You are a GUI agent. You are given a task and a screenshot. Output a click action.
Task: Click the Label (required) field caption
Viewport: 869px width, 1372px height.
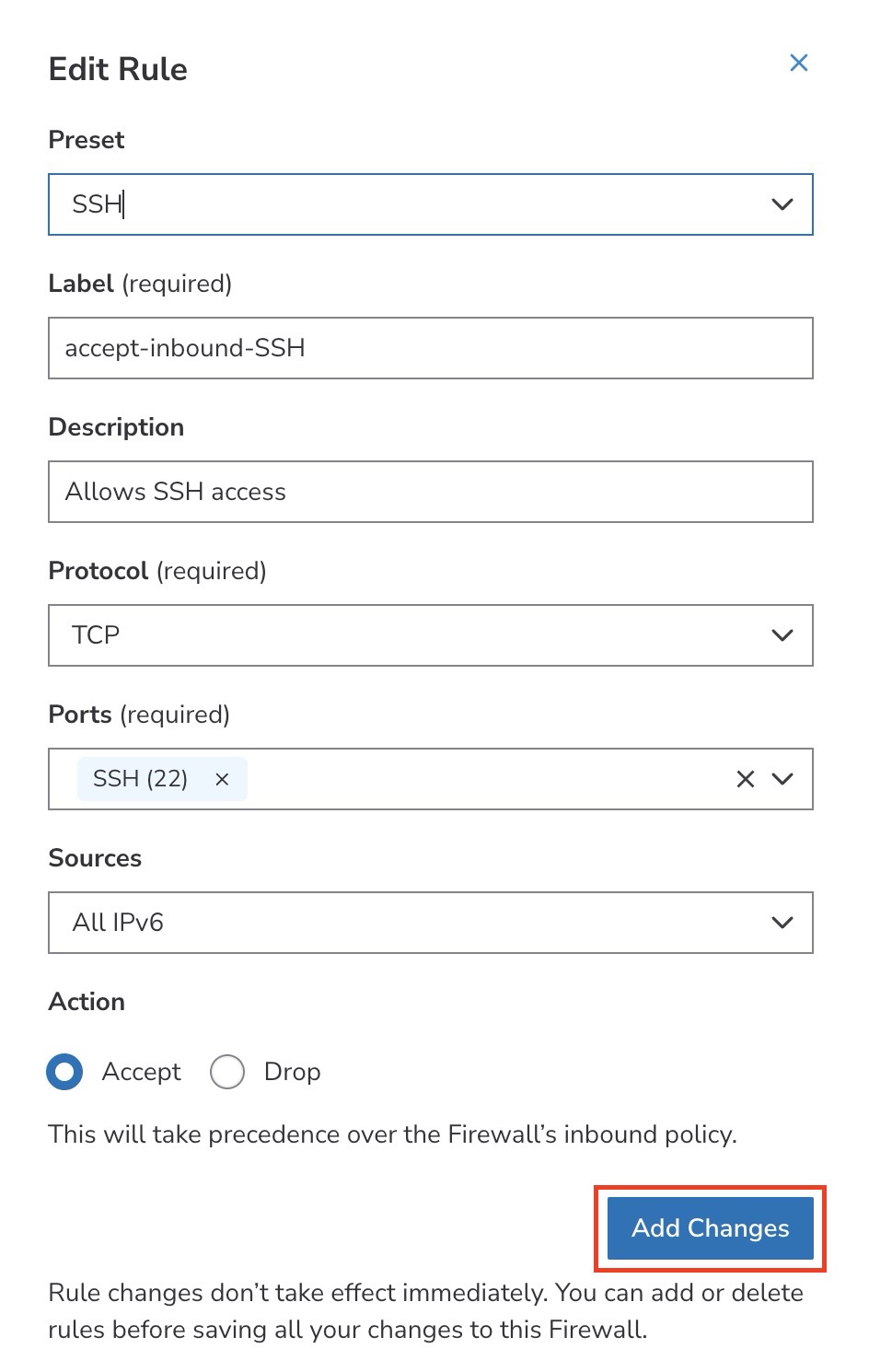pyautogui.click(x=140, y=284)
